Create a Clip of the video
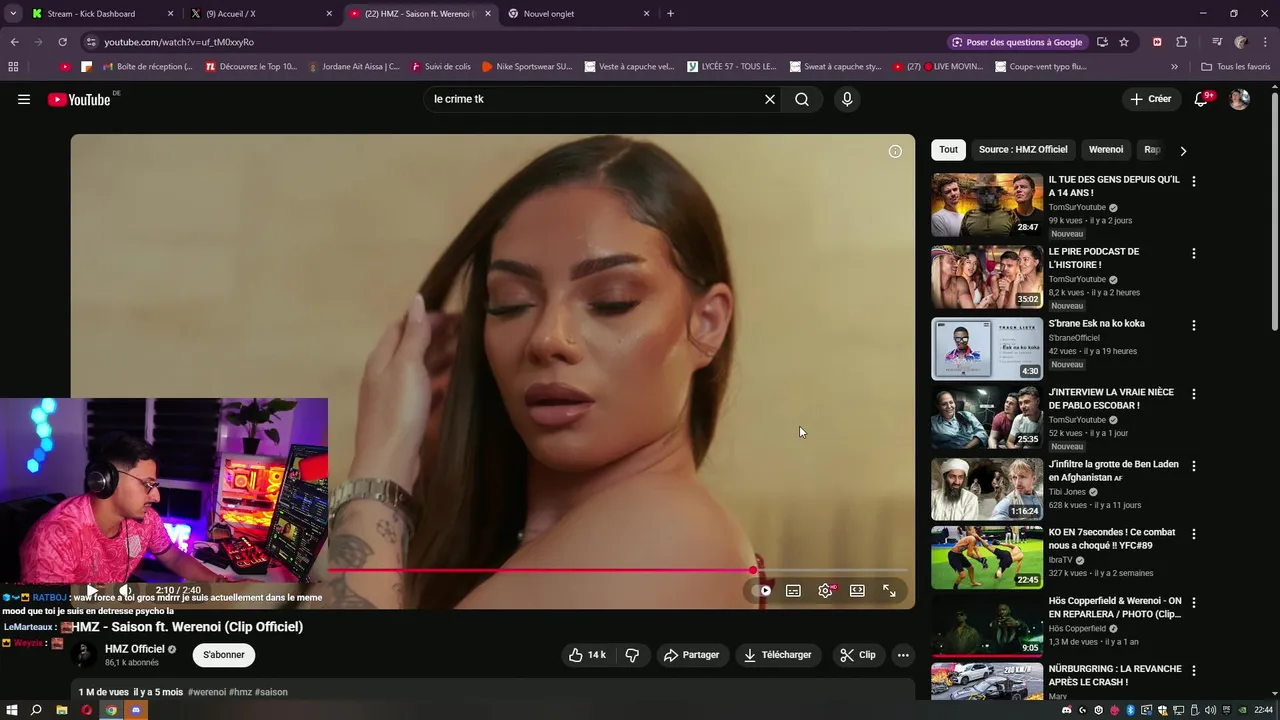This screenshot has height=720, width=1280. pos(858,655)
